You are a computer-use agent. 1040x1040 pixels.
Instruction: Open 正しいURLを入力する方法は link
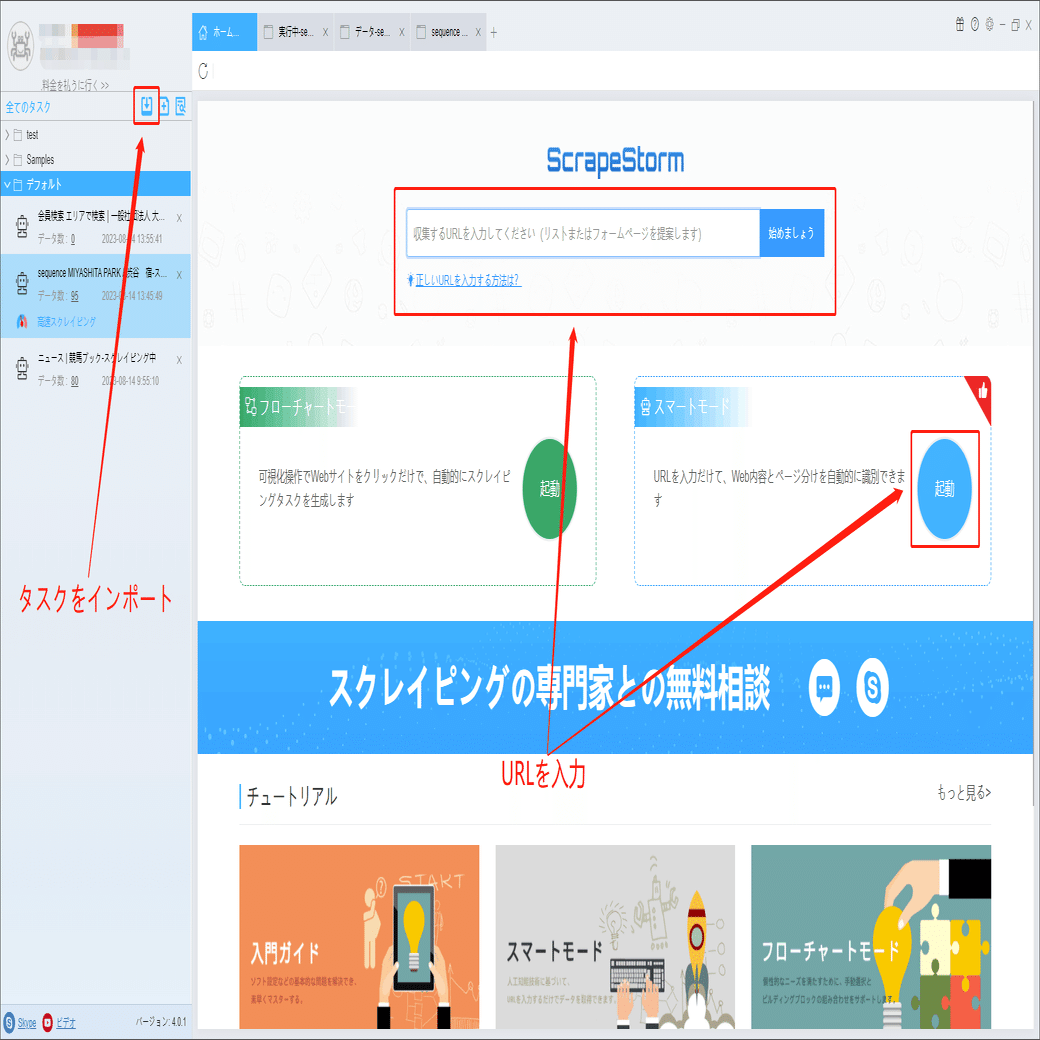tap(468, 280)
